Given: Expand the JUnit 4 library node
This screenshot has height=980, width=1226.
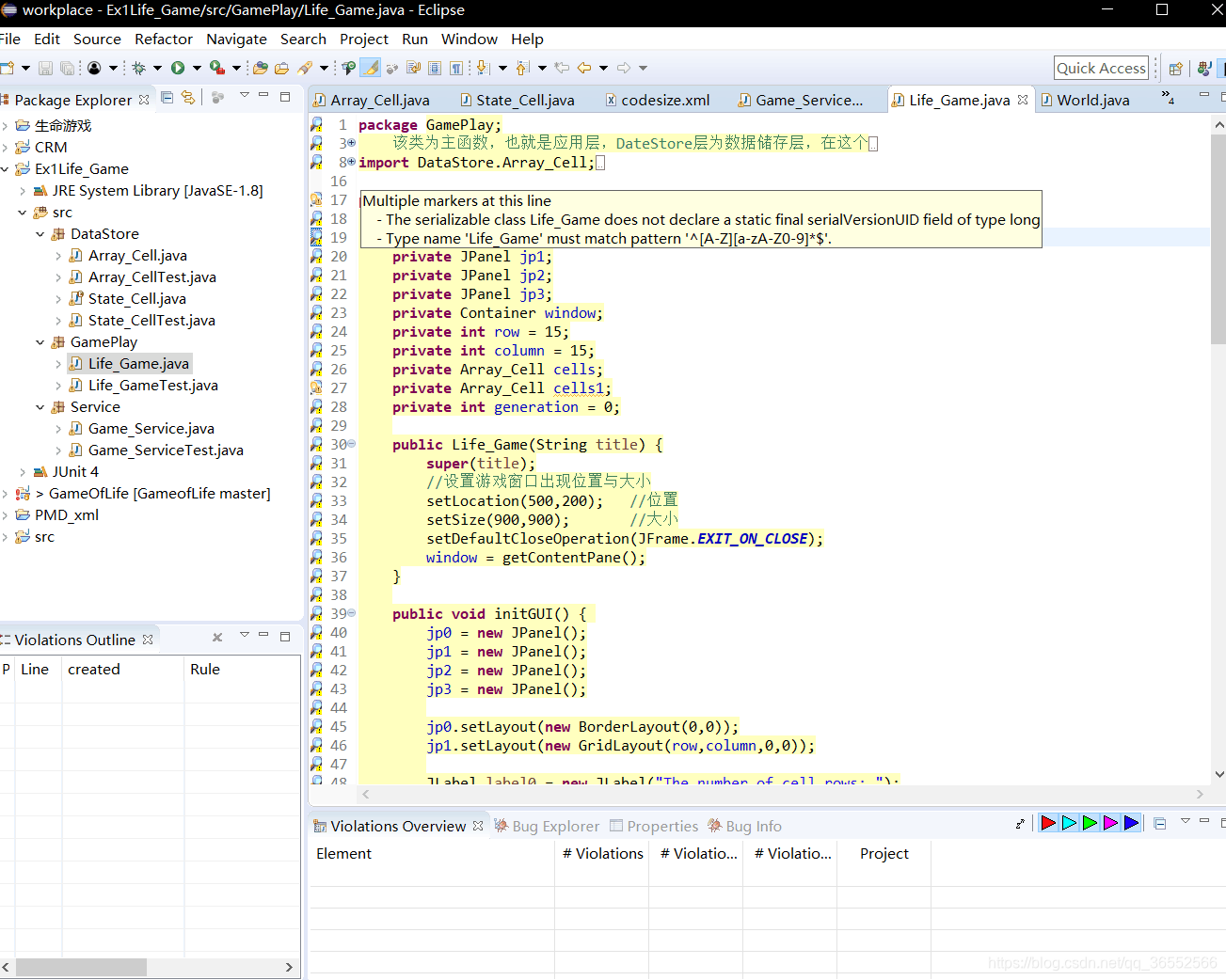Looking at the screenshot, I should pyautogui.click(x=23, y=472).
